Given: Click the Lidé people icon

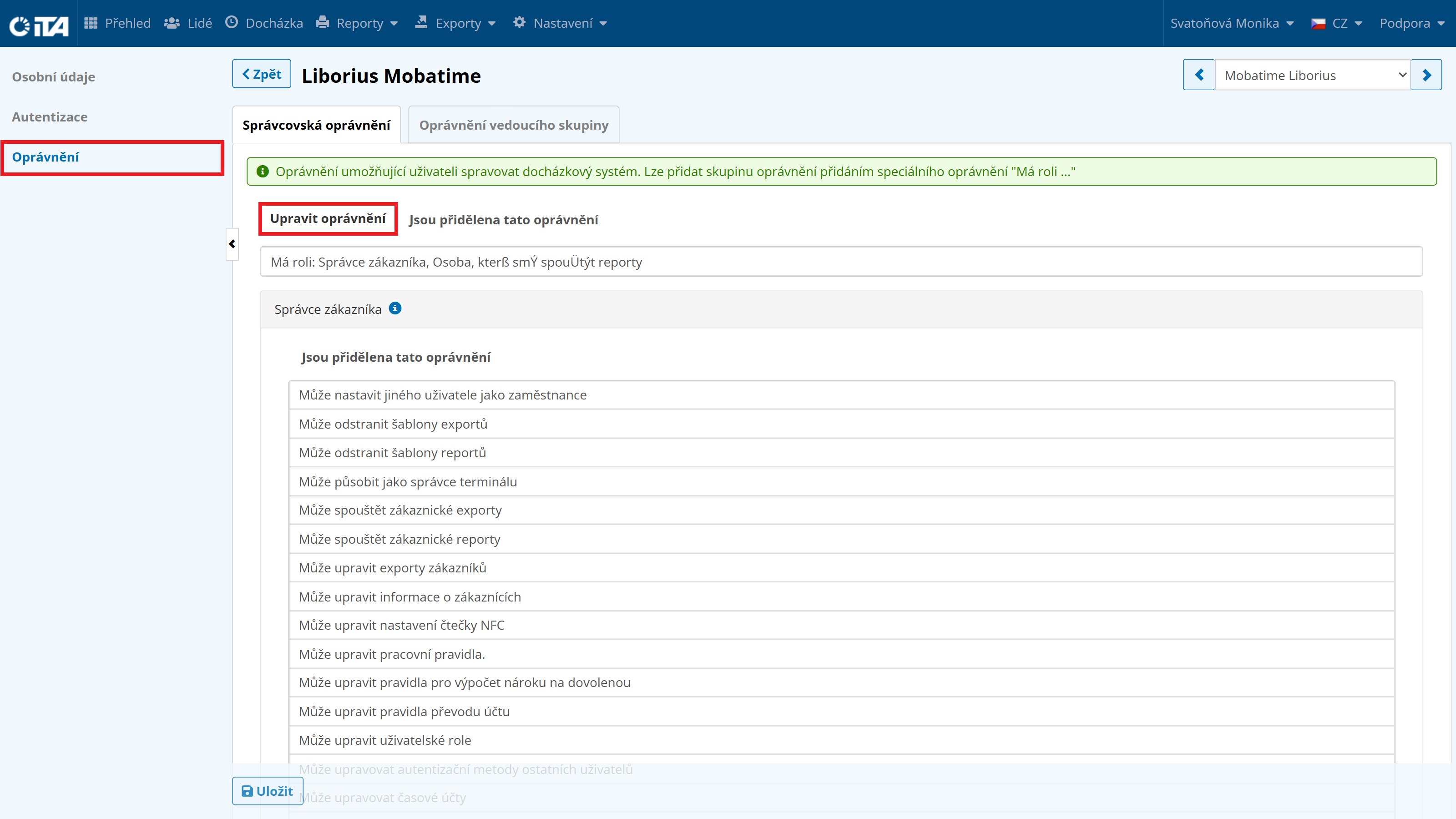Looking at the screenshot, I should 172,23.
